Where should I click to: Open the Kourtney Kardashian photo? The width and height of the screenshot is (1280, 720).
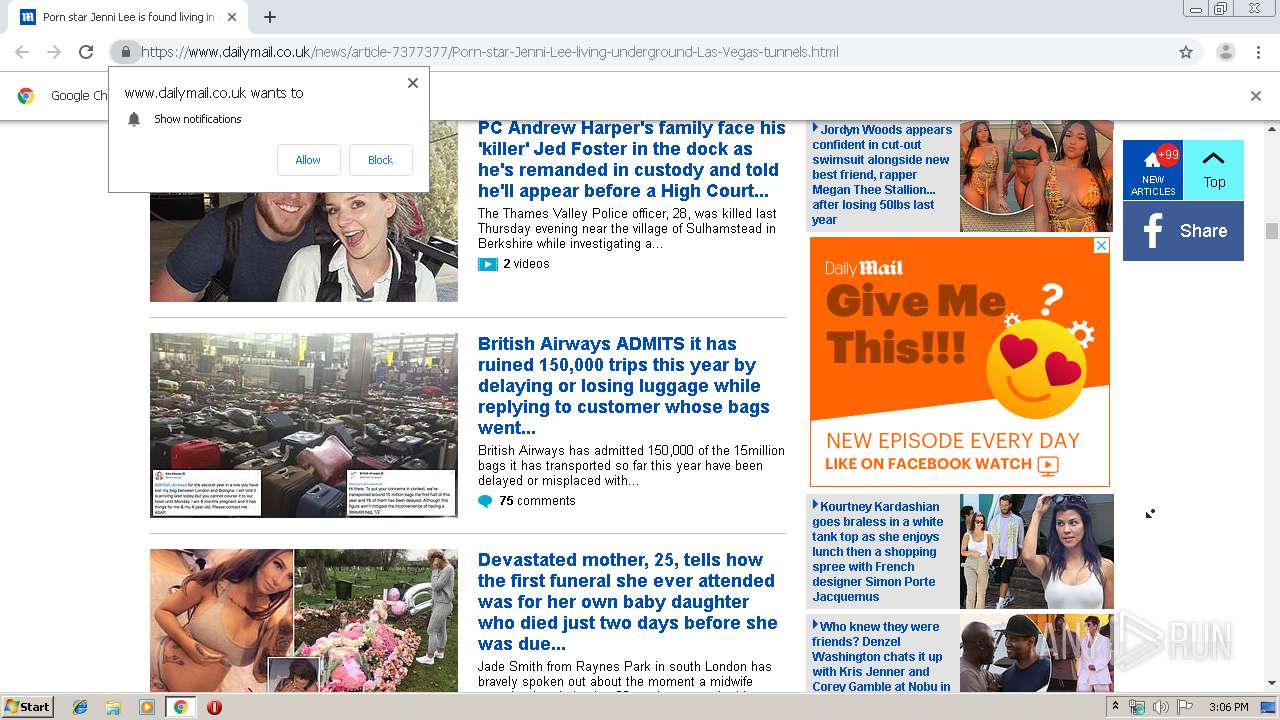[x=1036, y=551]
